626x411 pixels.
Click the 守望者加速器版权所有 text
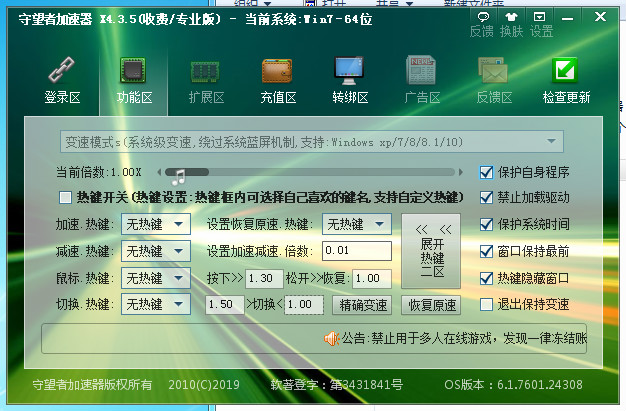coord(92,384)
